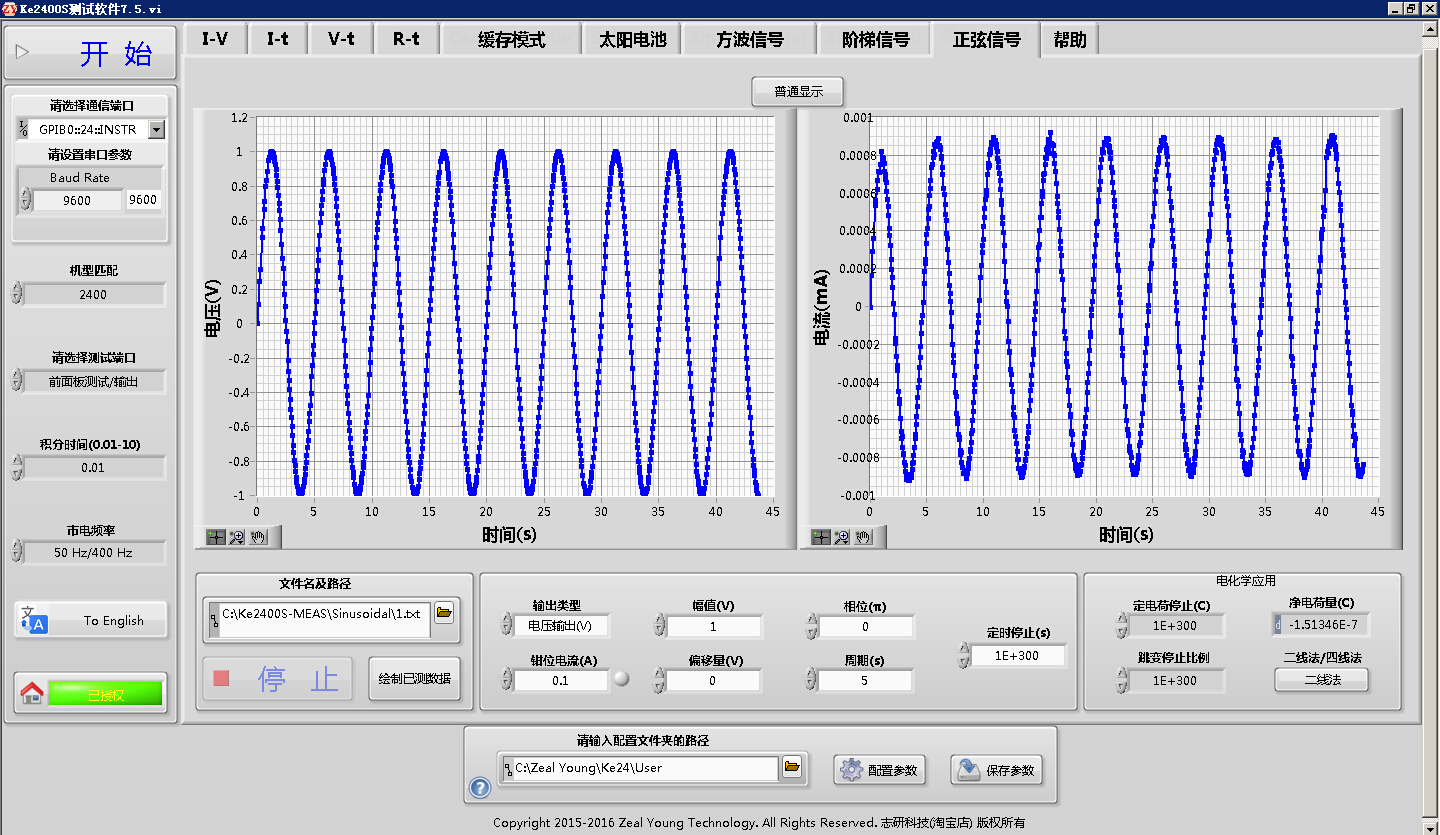The image size is (1440, 835).
Task: Switch to the 太阳电池 tab
Action: pos(632,39)
